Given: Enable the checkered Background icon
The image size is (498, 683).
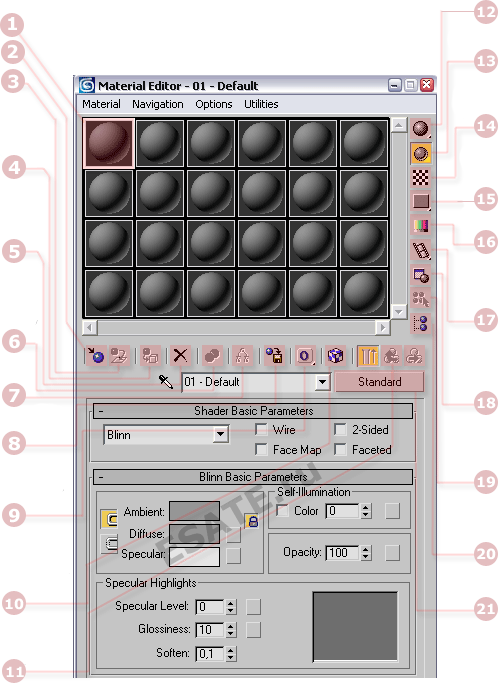Looking at the screenshot, I should tap(420, 177).
